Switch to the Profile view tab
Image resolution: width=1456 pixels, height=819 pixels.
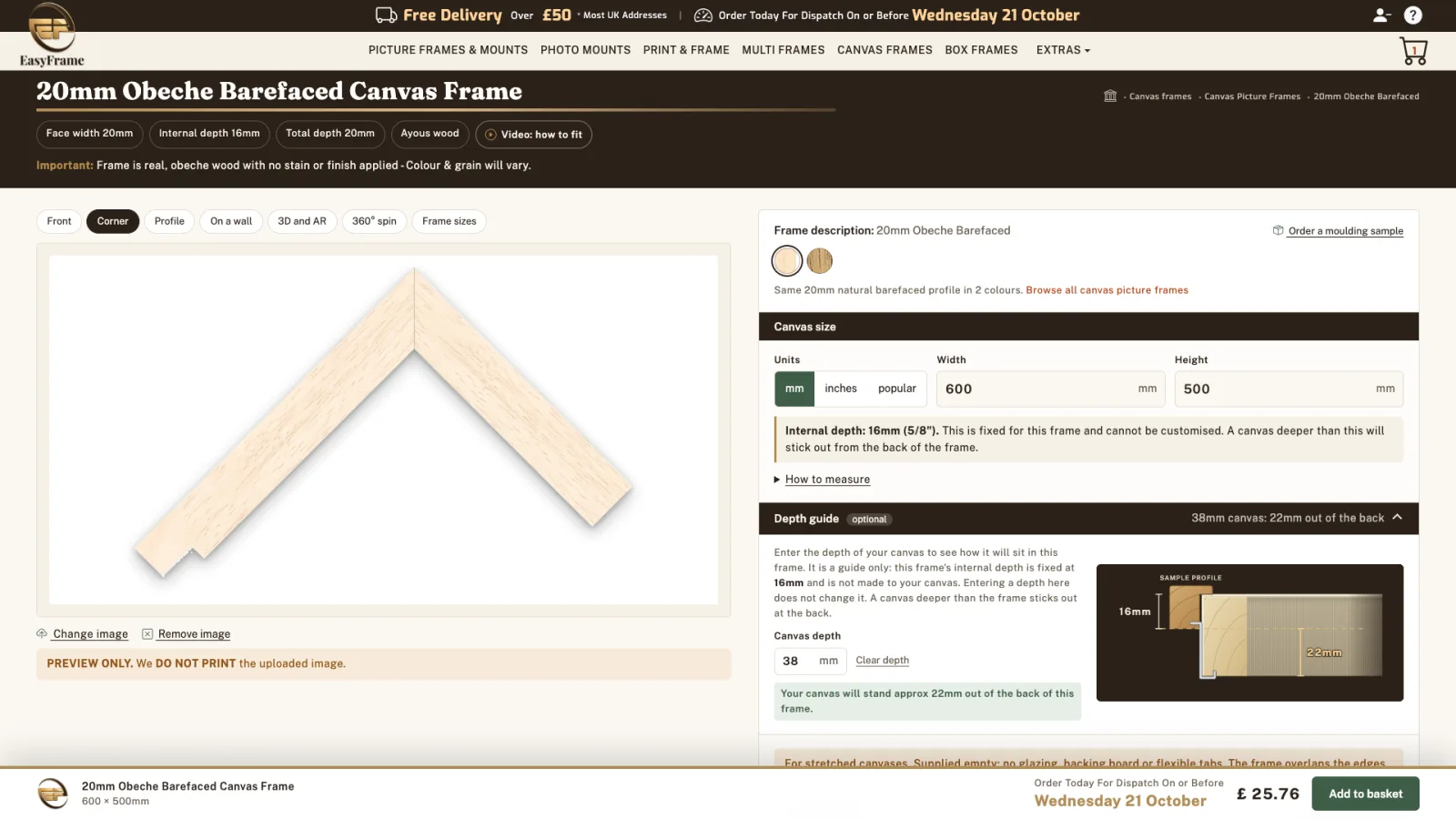[x=169, y=221]
